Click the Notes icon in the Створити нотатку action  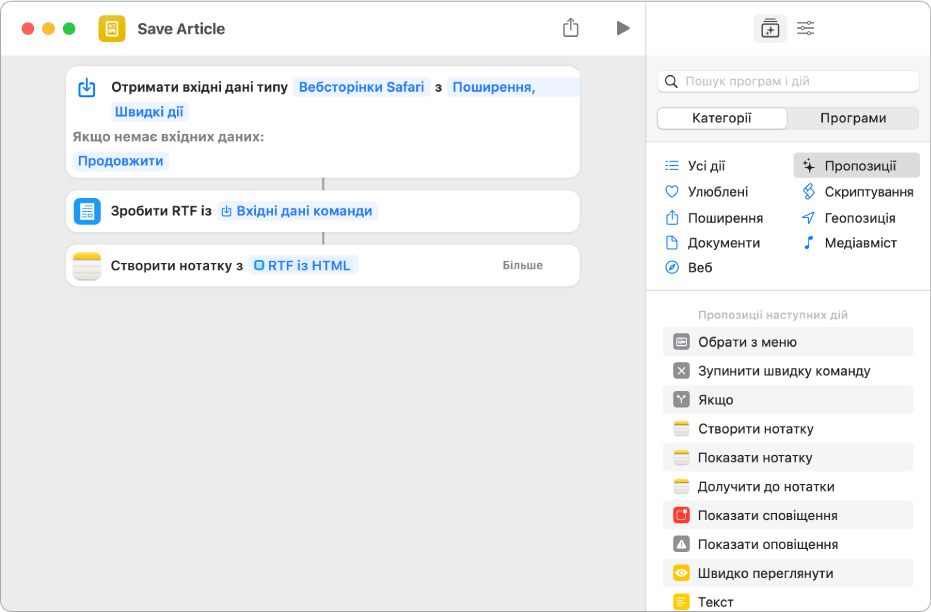(87, 266)
